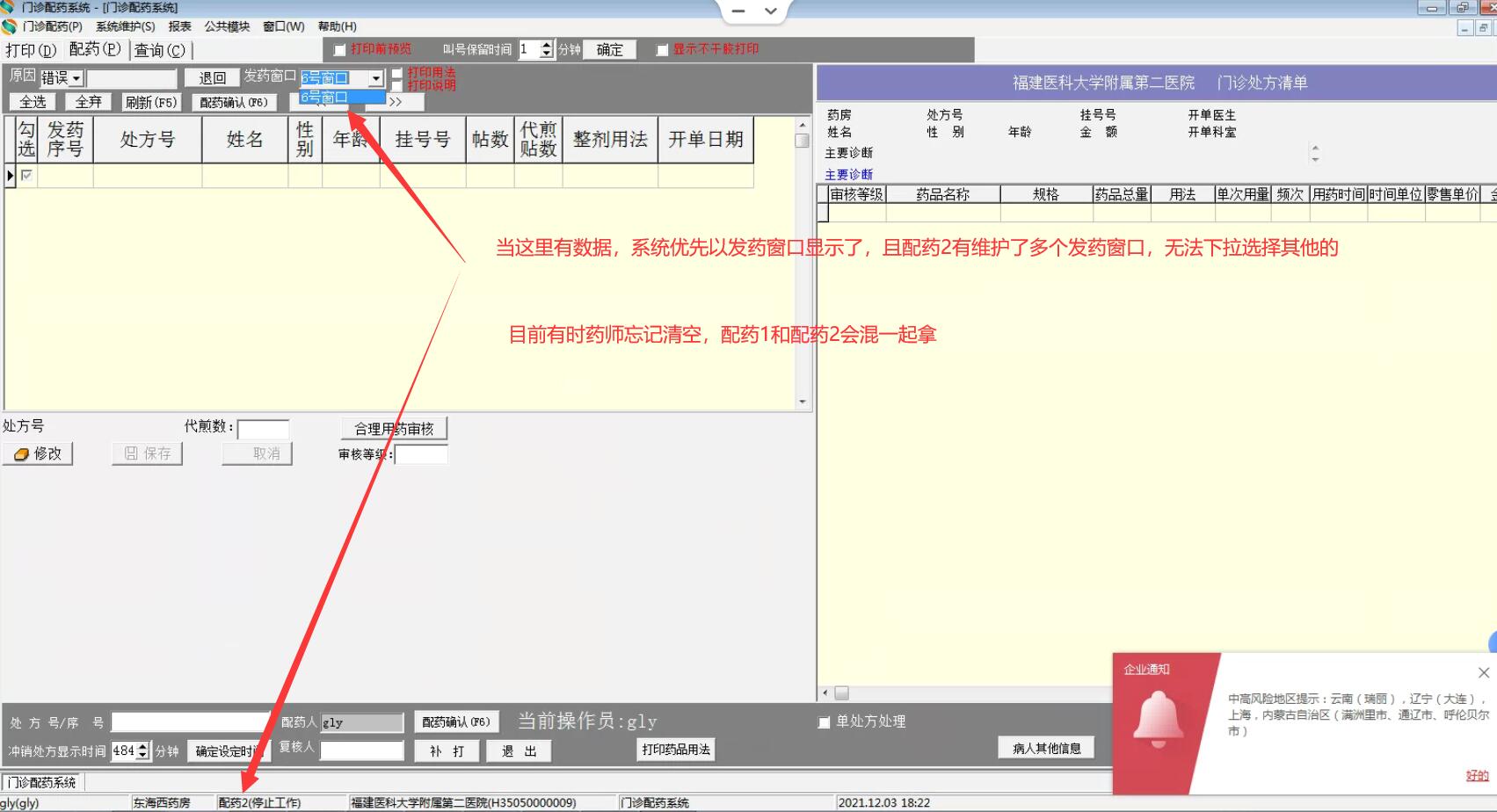Click 病人其他信息 button
Viewport: 1497px width, 812px height.
click(x=1046, y=749)
